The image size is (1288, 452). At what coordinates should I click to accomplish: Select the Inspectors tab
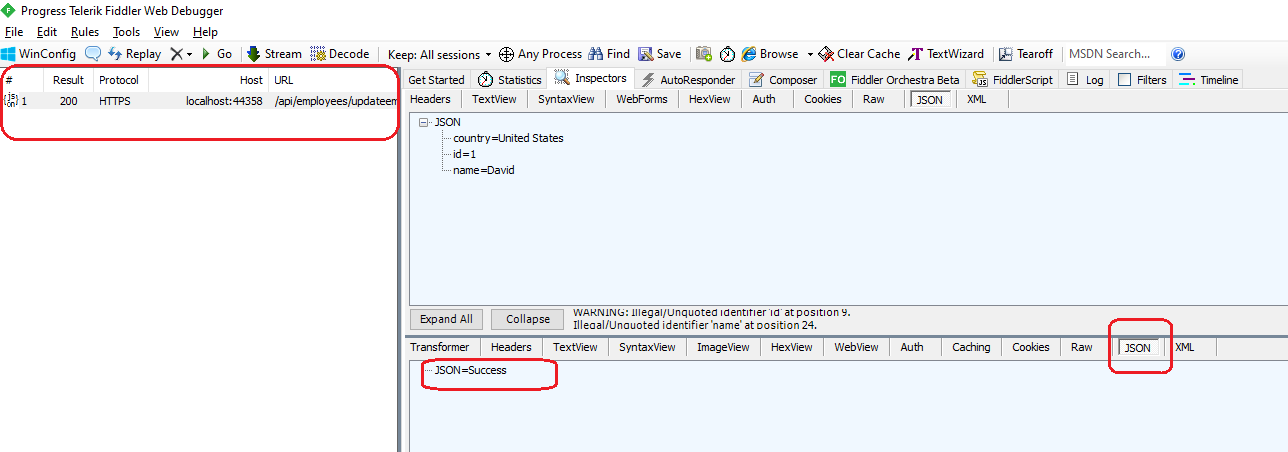click(x=591, y=78)
